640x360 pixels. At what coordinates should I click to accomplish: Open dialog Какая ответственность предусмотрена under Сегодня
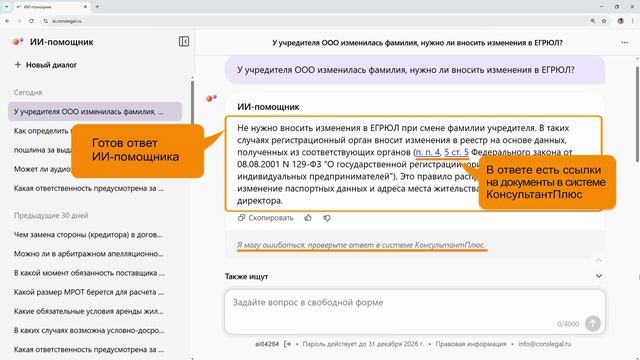(x=89, y=188)
